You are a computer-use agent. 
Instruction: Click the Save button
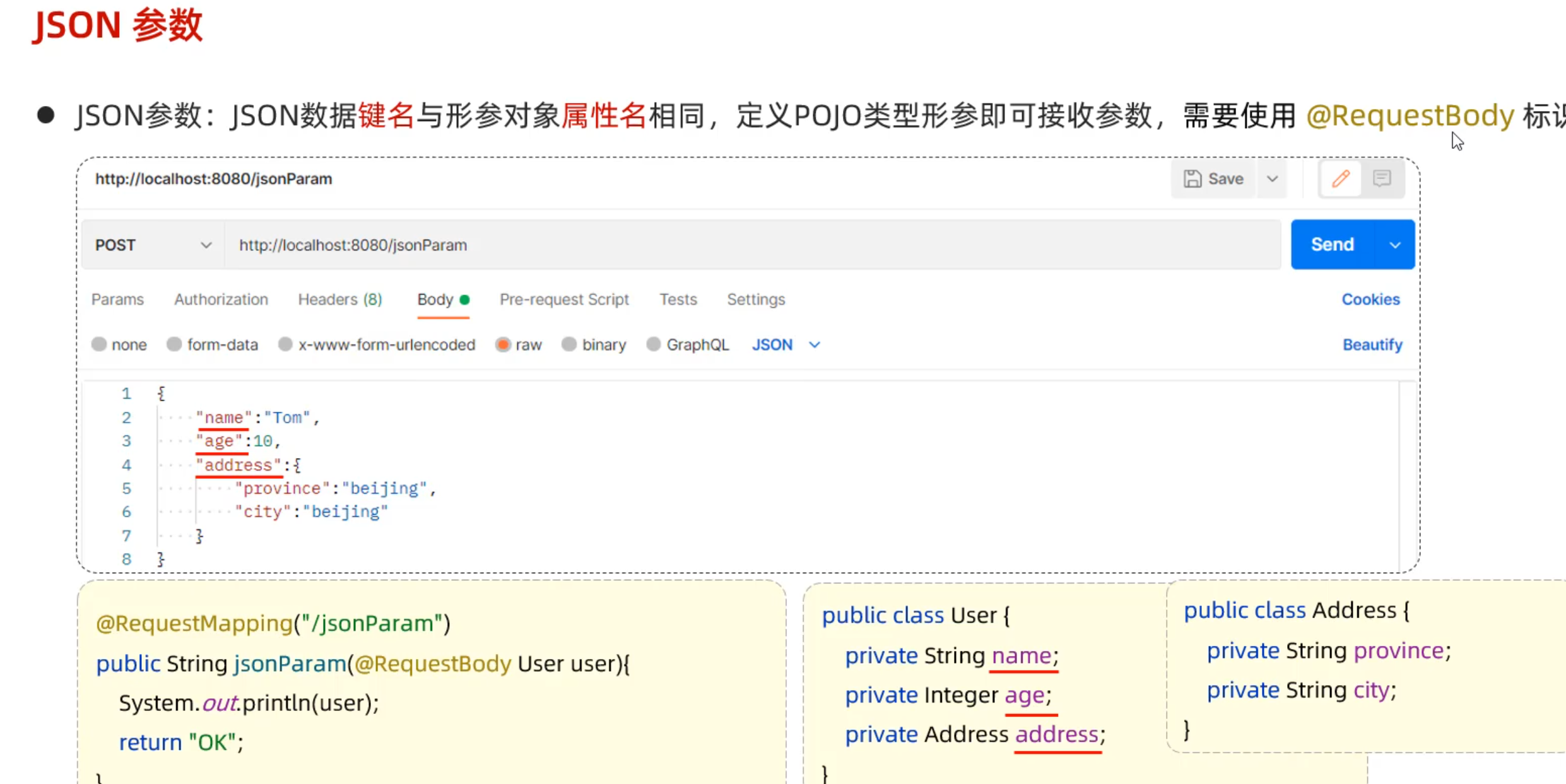click(x=1213, y=179)
